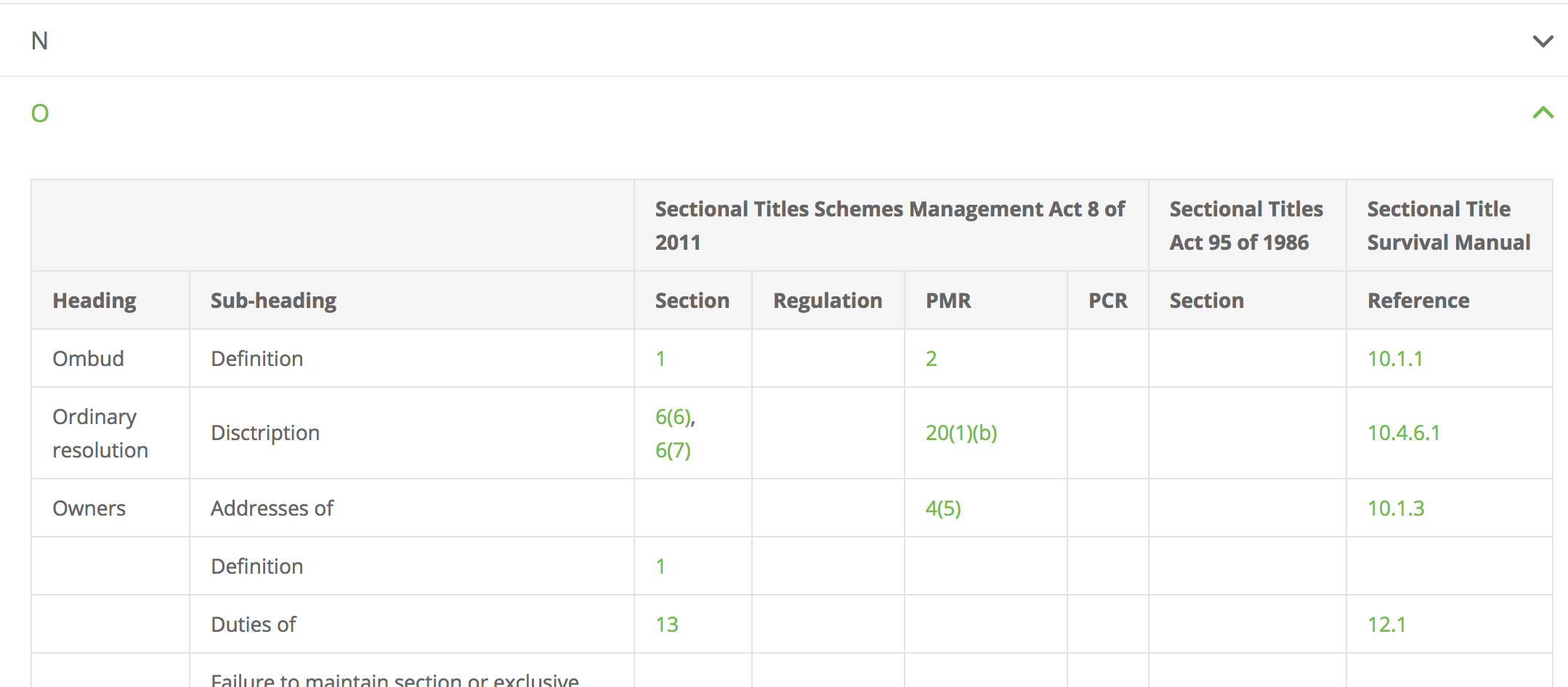Screen dimensions: 1568x687
Task: Open Survival Manual reference 10.4.6.1
Action: 1403,433
